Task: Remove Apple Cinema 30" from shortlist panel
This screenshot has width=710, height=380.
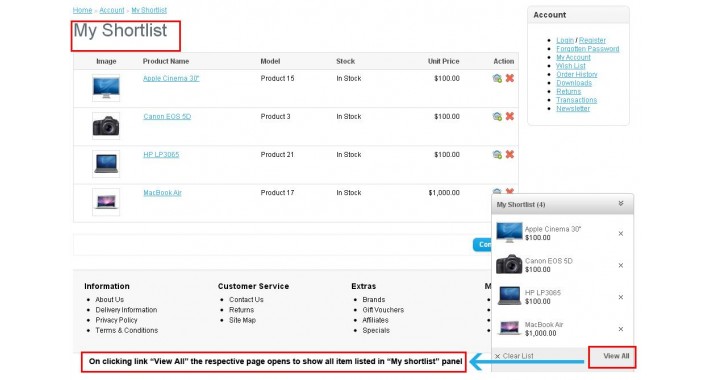Action: click(x=621, y=234)
